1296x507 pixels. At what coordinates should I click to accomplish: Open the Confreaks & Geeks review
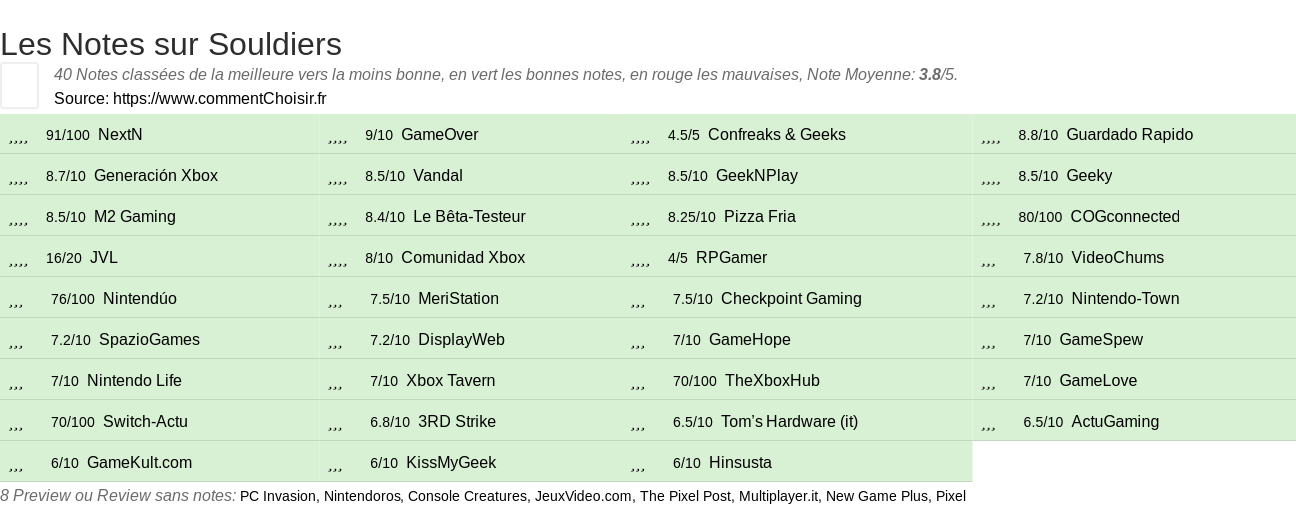coord(776,134)
